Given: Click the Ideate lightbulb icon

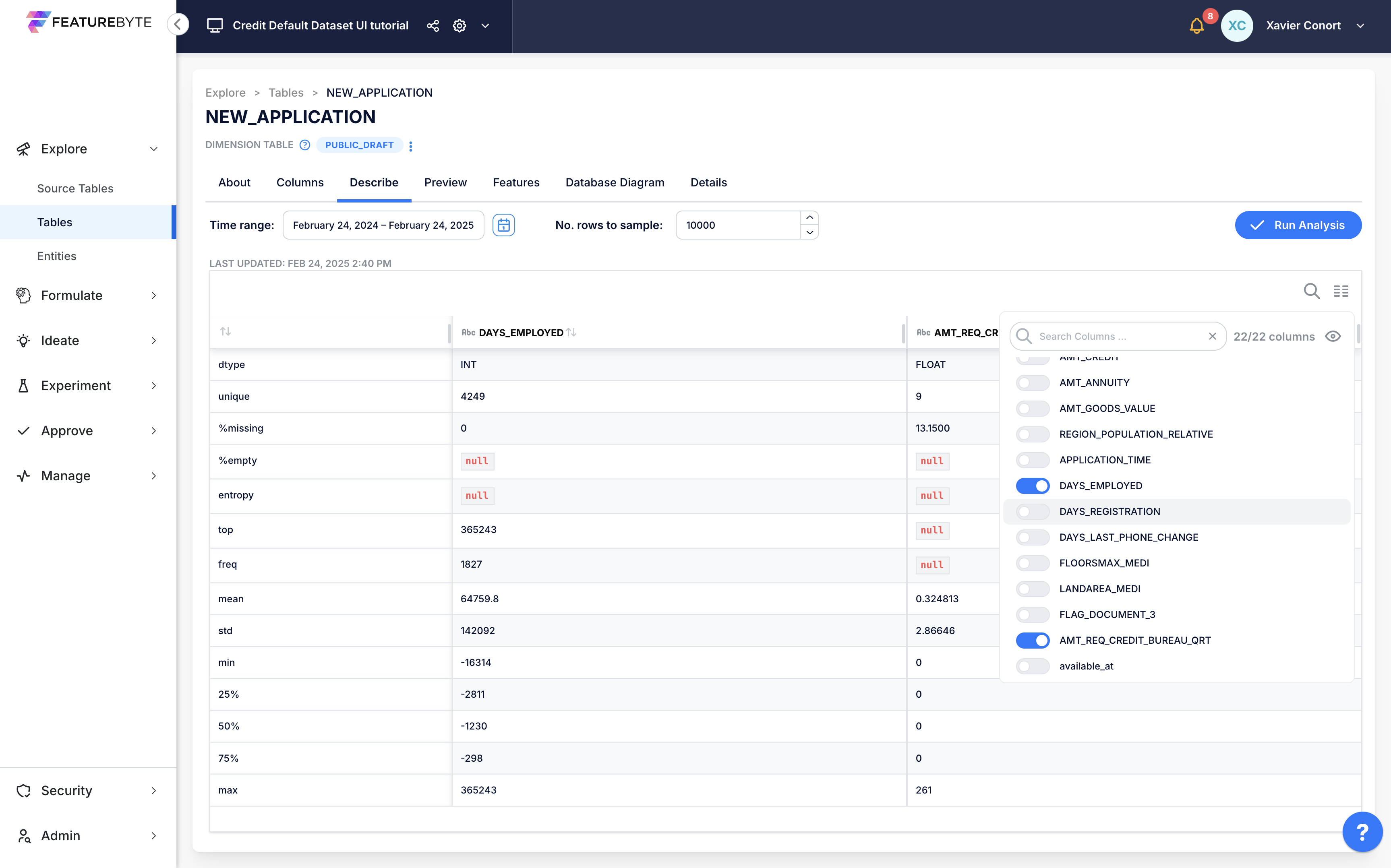Looking at the screenshot, I should (x=23, y=341).
